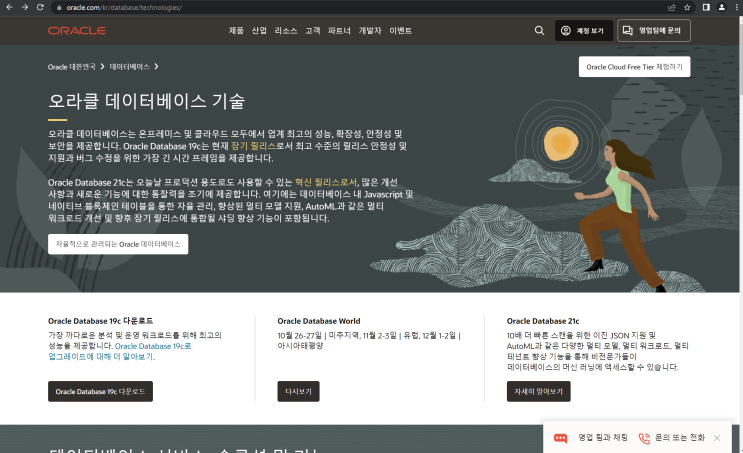
Task: Click the padlock site info icon
Action: [59, 8]
